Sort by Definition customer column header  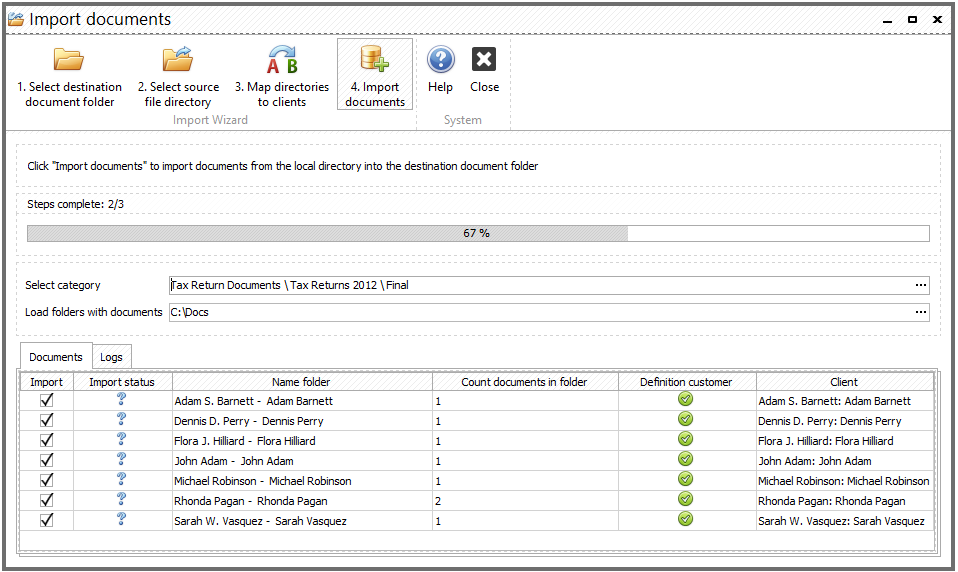(x=686, y=382)
